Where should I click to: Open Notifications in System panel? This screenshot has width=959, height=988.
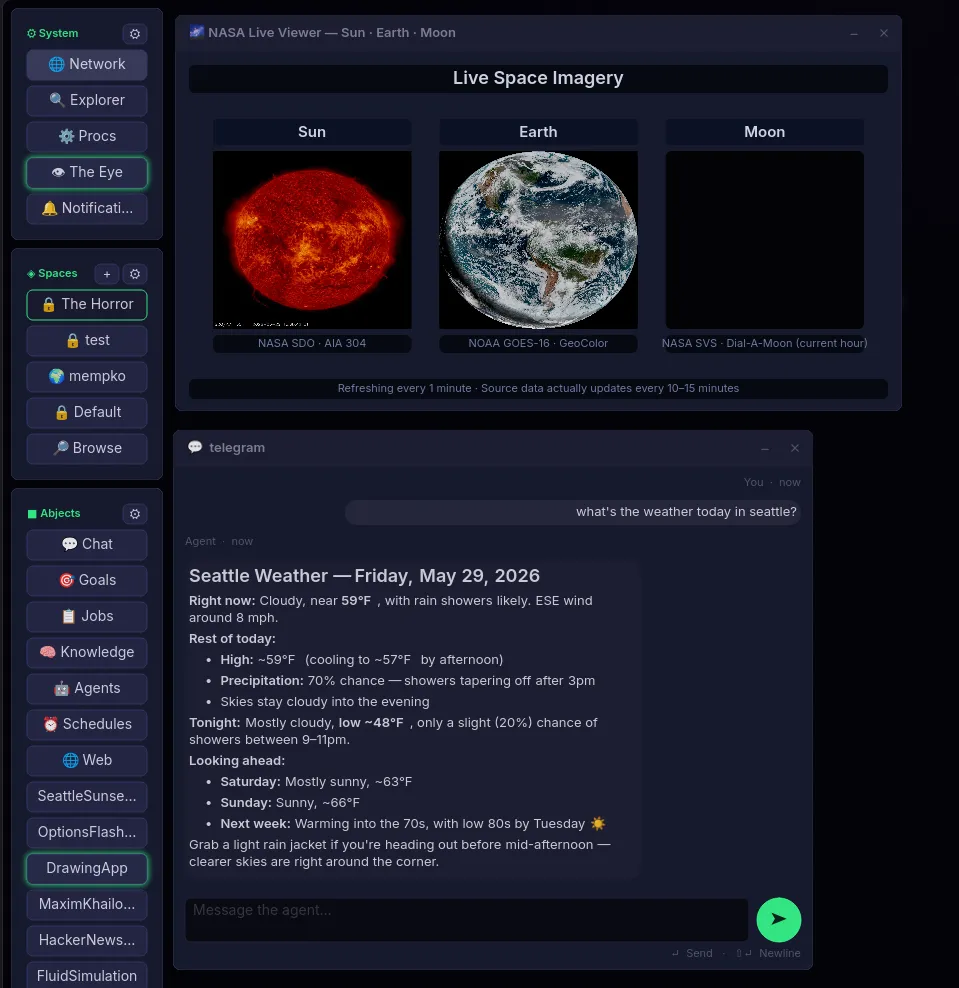87,208
